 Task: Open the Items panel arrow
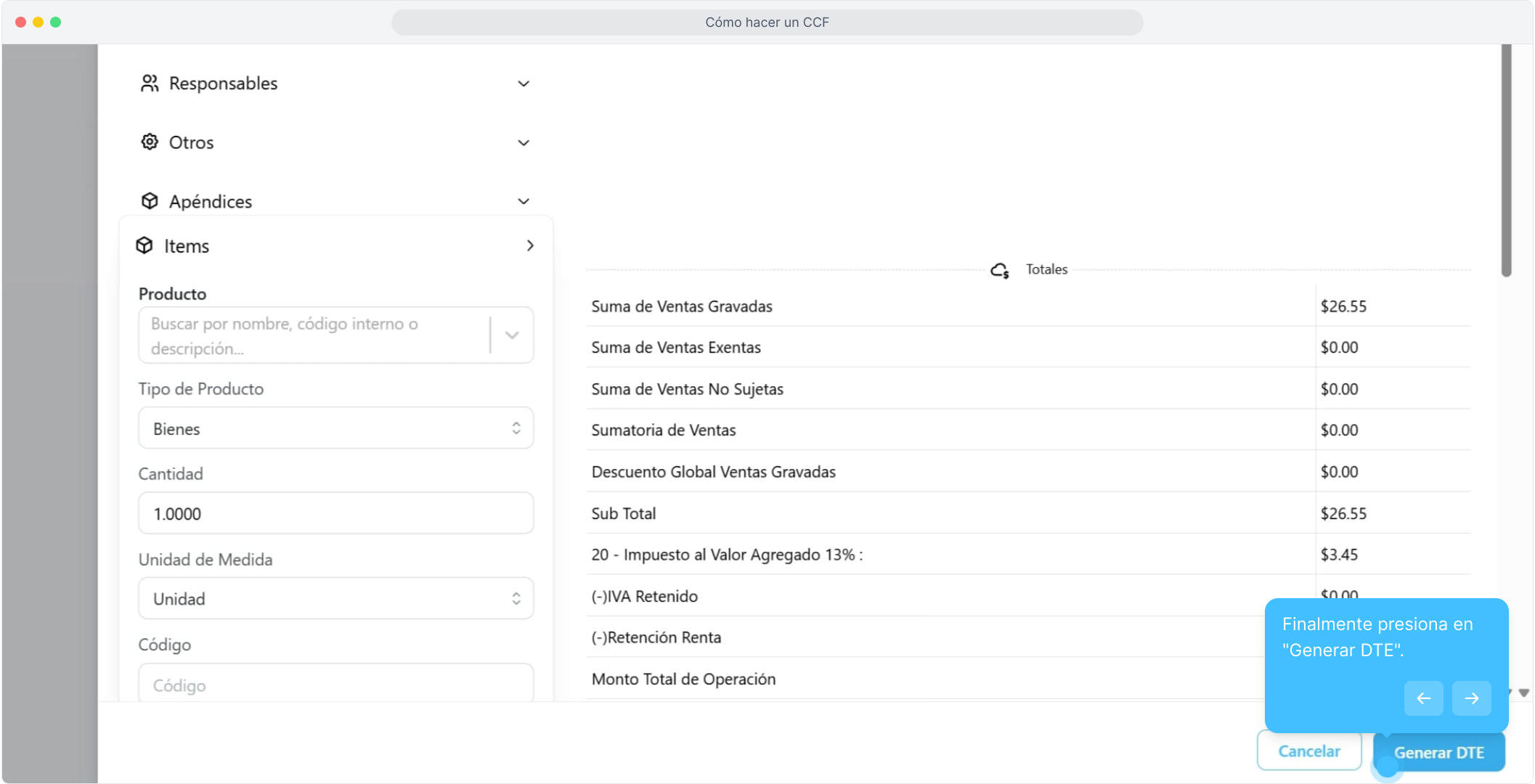[x=530, y=246]
